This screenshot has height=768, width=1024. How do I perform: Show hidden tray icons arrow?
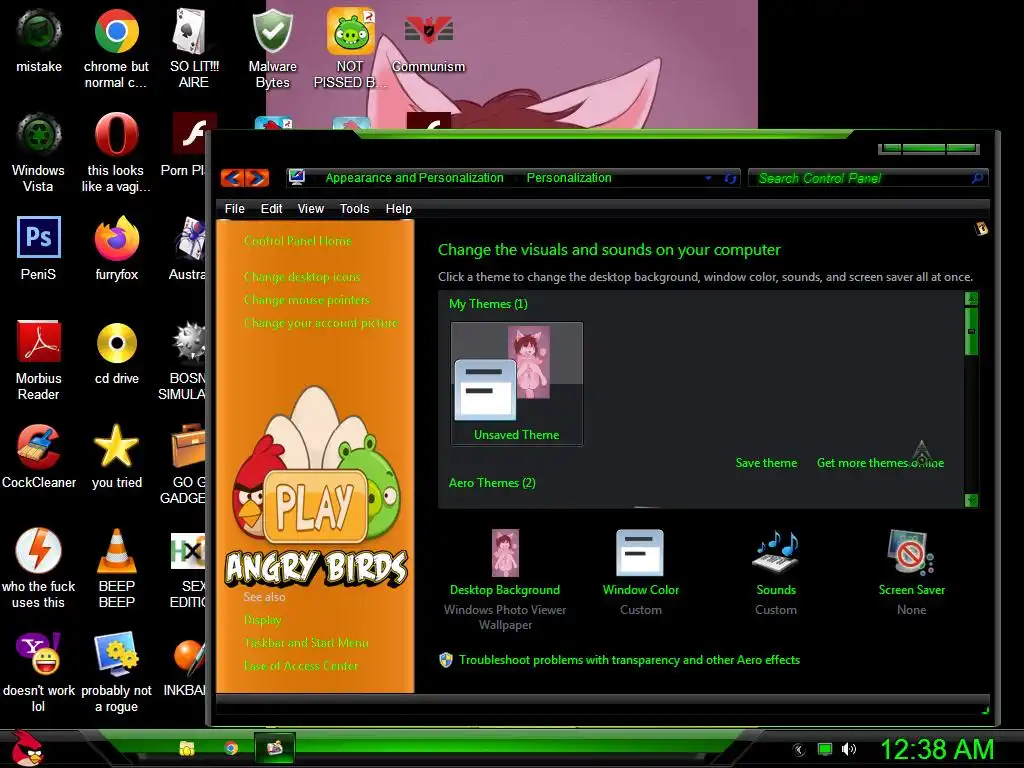tap(799, 750)
